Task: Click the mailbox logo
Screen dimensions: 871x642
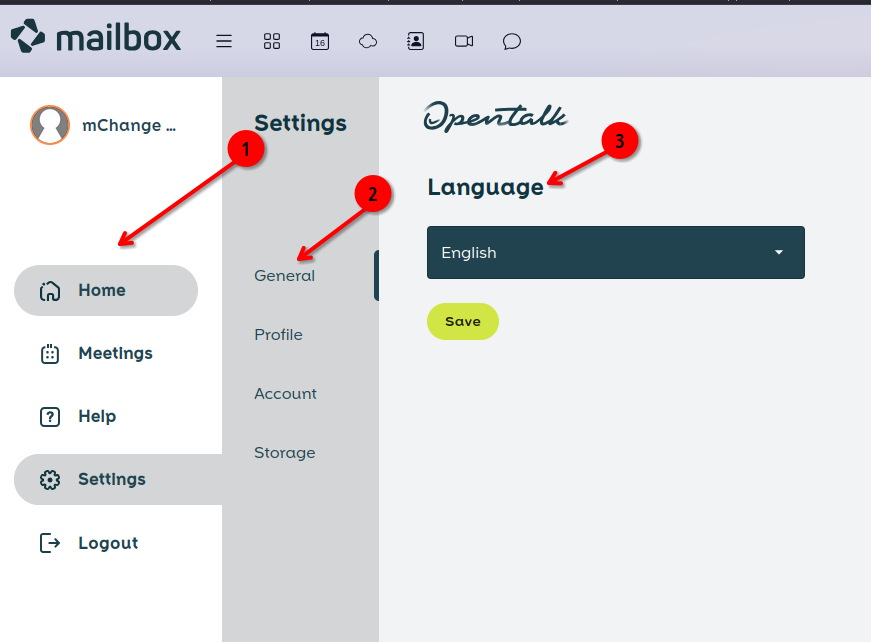Action: pos(96,38)
